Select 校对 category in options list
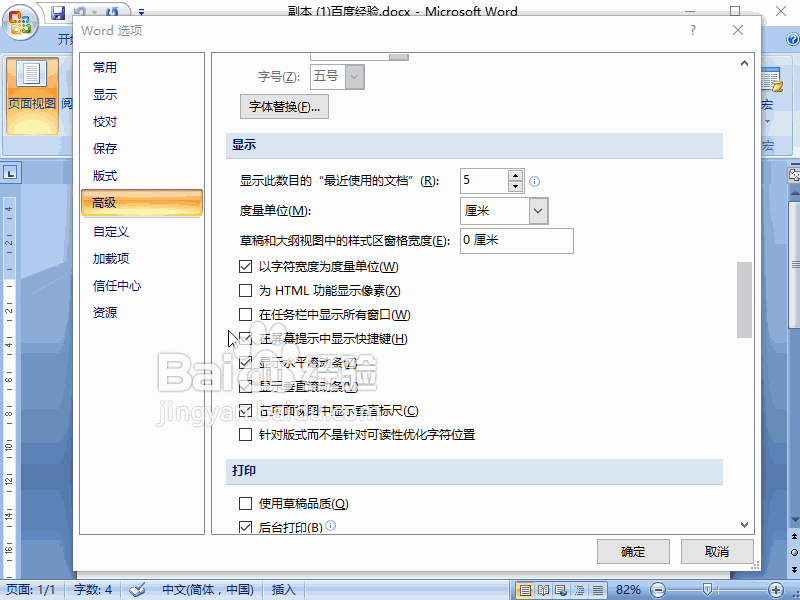 [x=105, y=121]
